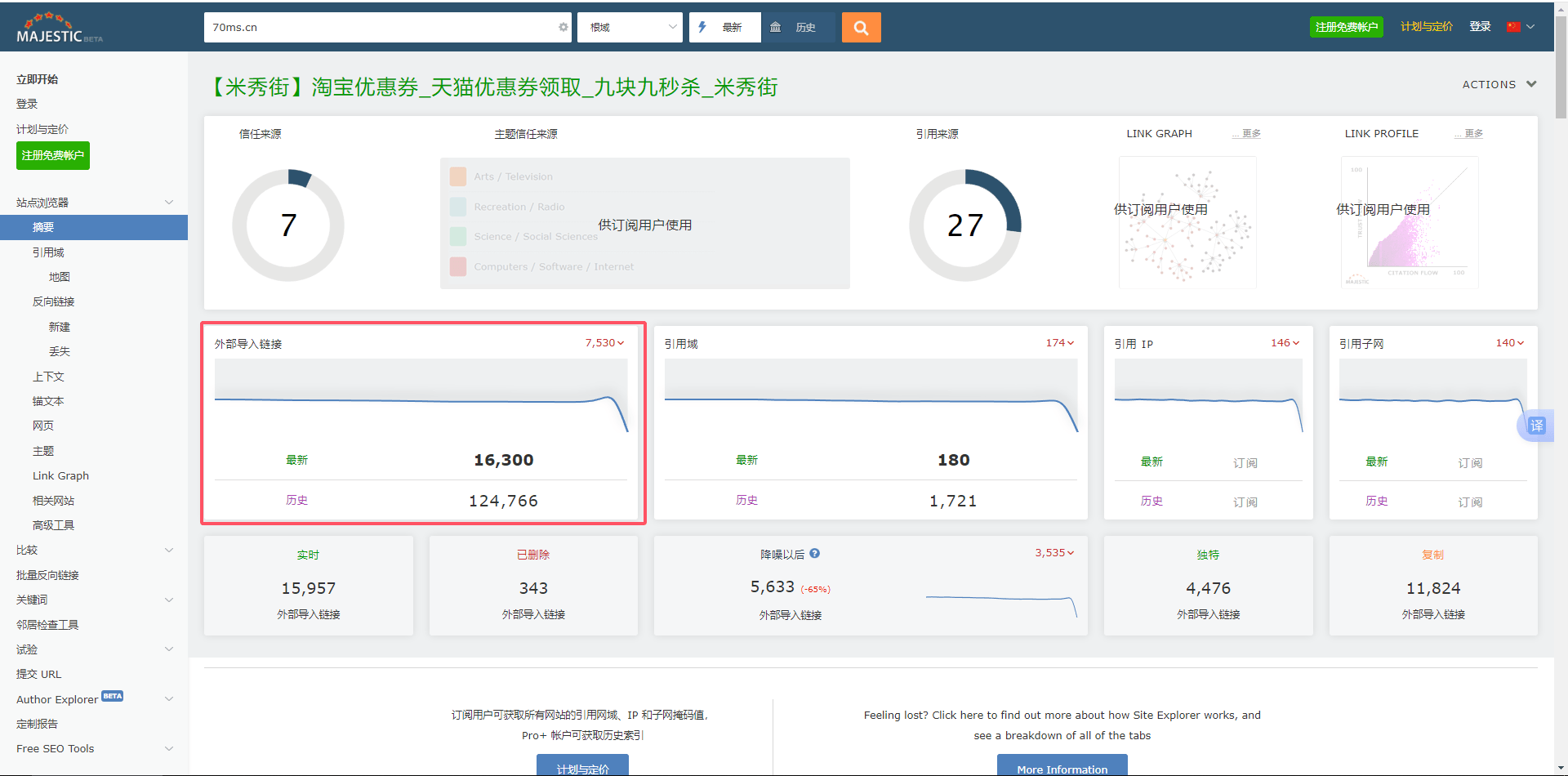Screen dimensions: 1568x776
Task: Click the 343 已删除 backlinks value
Action: click(x=533, y=588)
